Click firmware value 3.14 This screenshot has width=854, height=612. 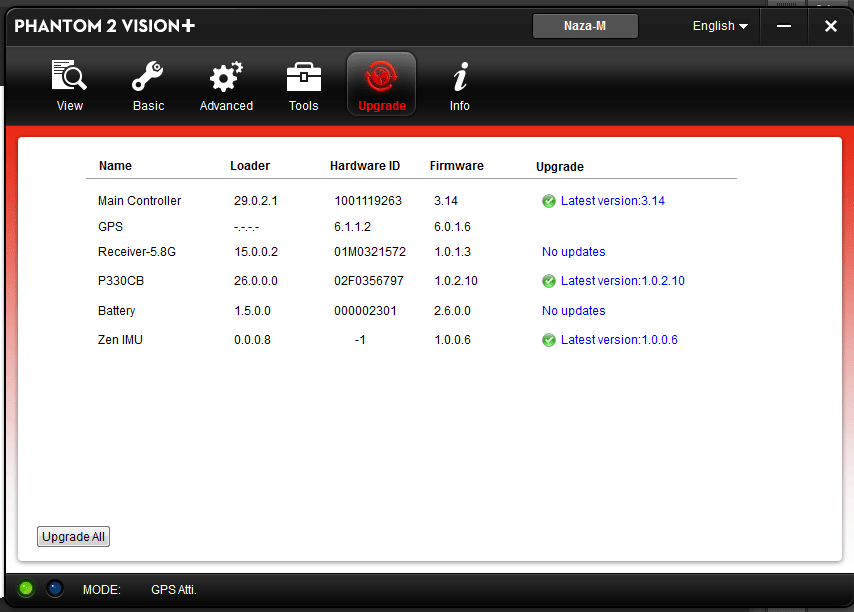tap(446, 201)
